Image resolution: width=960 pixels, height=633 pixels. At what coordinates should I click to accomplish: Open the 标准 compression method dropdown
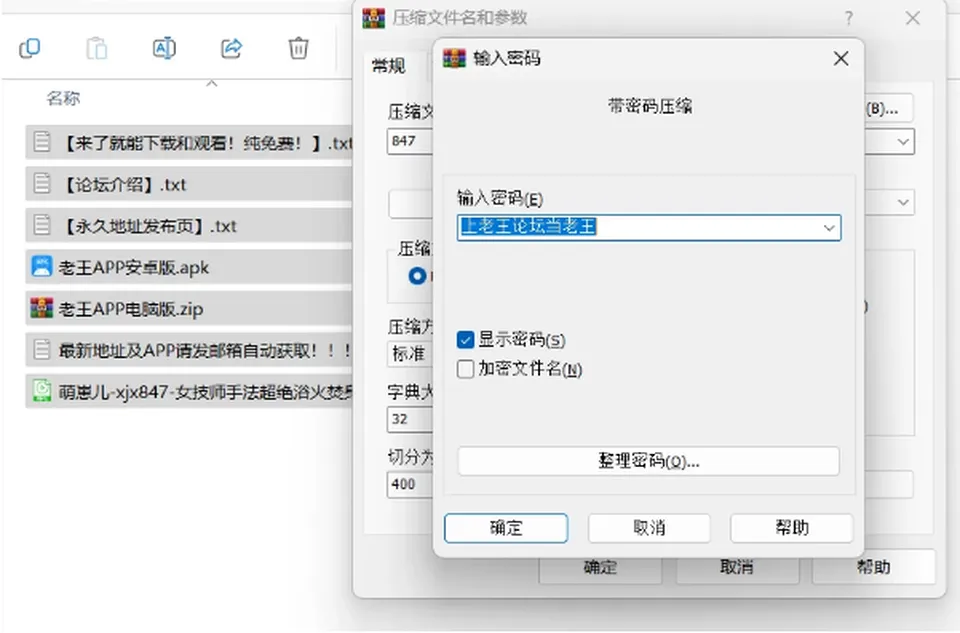[409, 354]
